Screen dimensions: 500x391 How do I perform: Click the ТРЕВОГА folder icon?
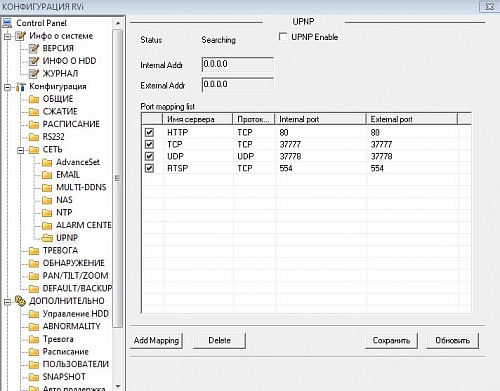click(34, 251)
